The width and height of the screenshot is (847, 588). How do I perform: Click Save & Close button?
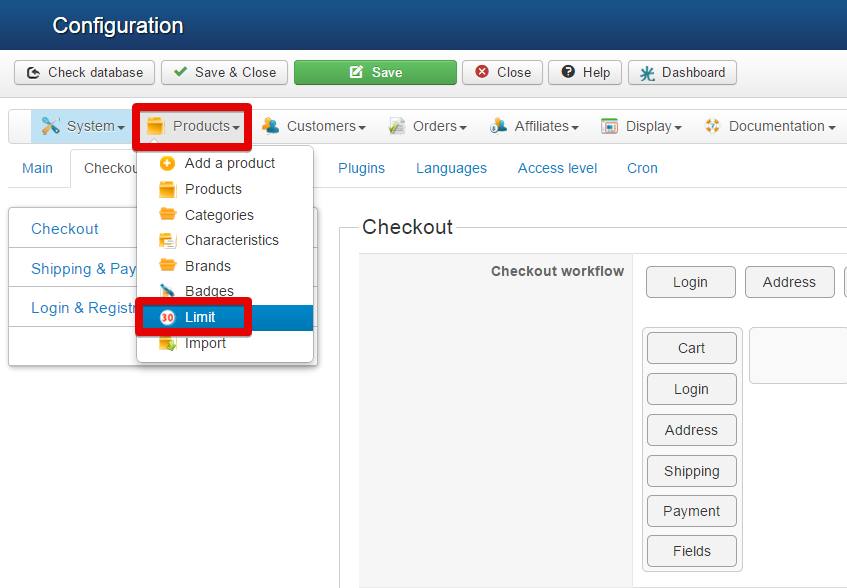point(224,72)
